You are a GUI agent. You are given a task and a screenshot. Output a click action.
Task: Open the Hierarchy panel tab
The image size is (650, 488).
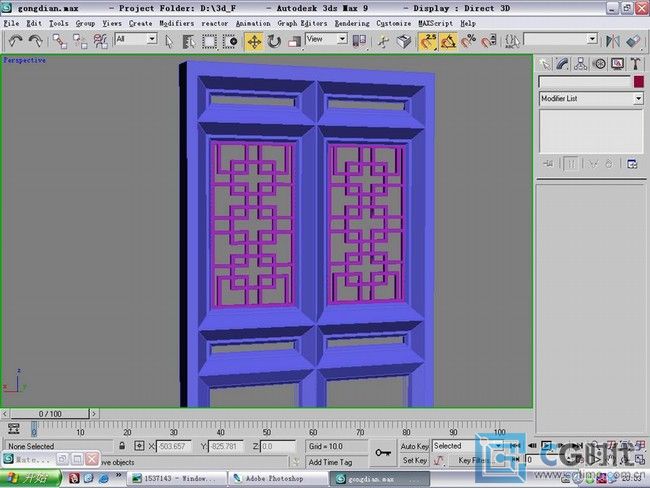tap(581, 63)
